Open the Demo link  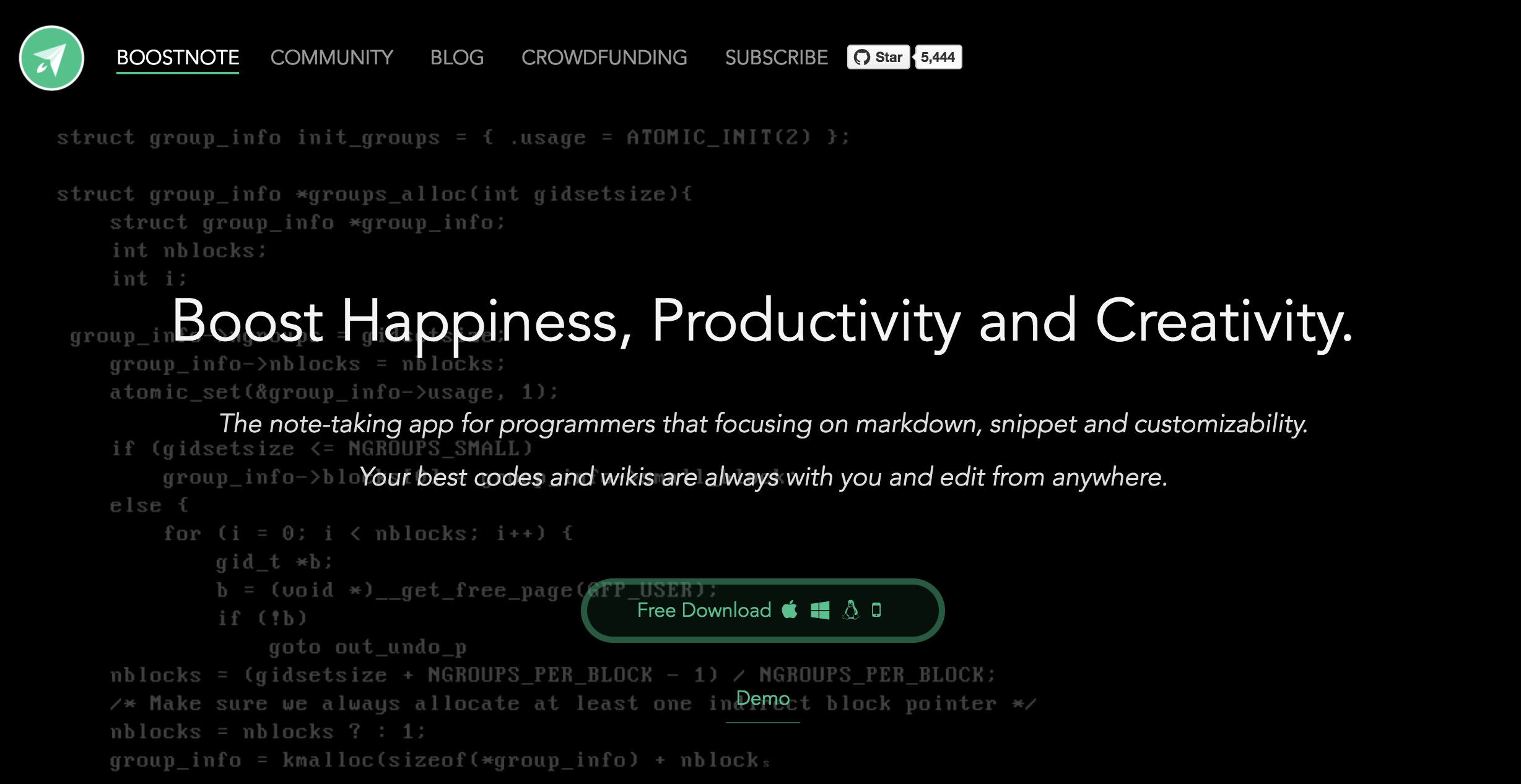coord(762,699)
